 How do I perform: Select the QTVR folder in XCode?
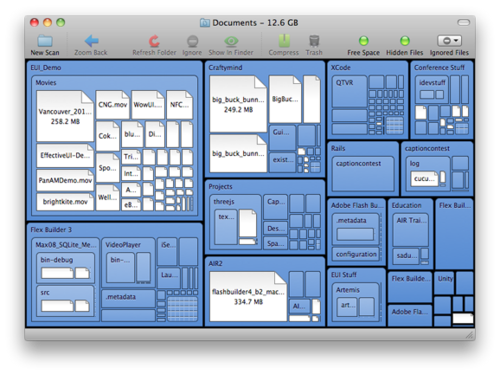coord(350,91)
